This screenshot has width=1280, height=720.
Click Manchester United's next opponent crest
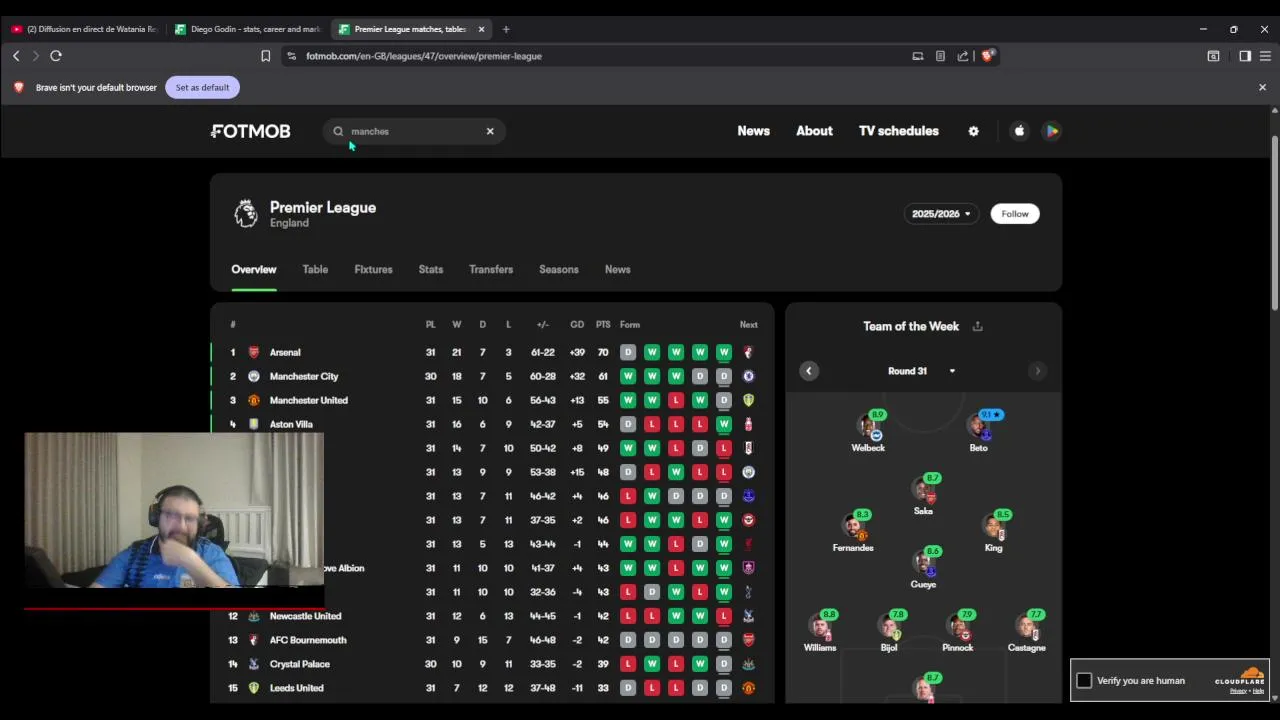(748, 400)
